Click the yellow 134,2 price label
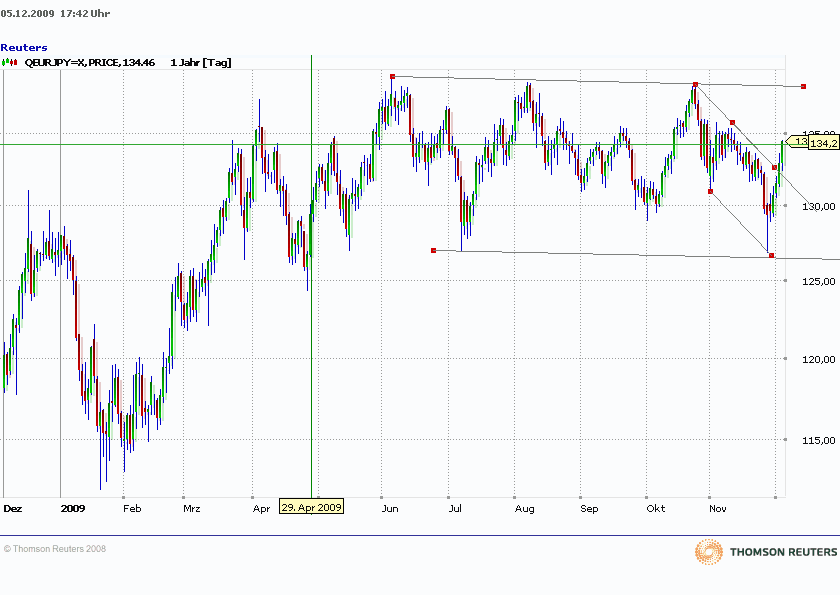The image size is (840, 595). pyautogui.click(x=823, y=143)
